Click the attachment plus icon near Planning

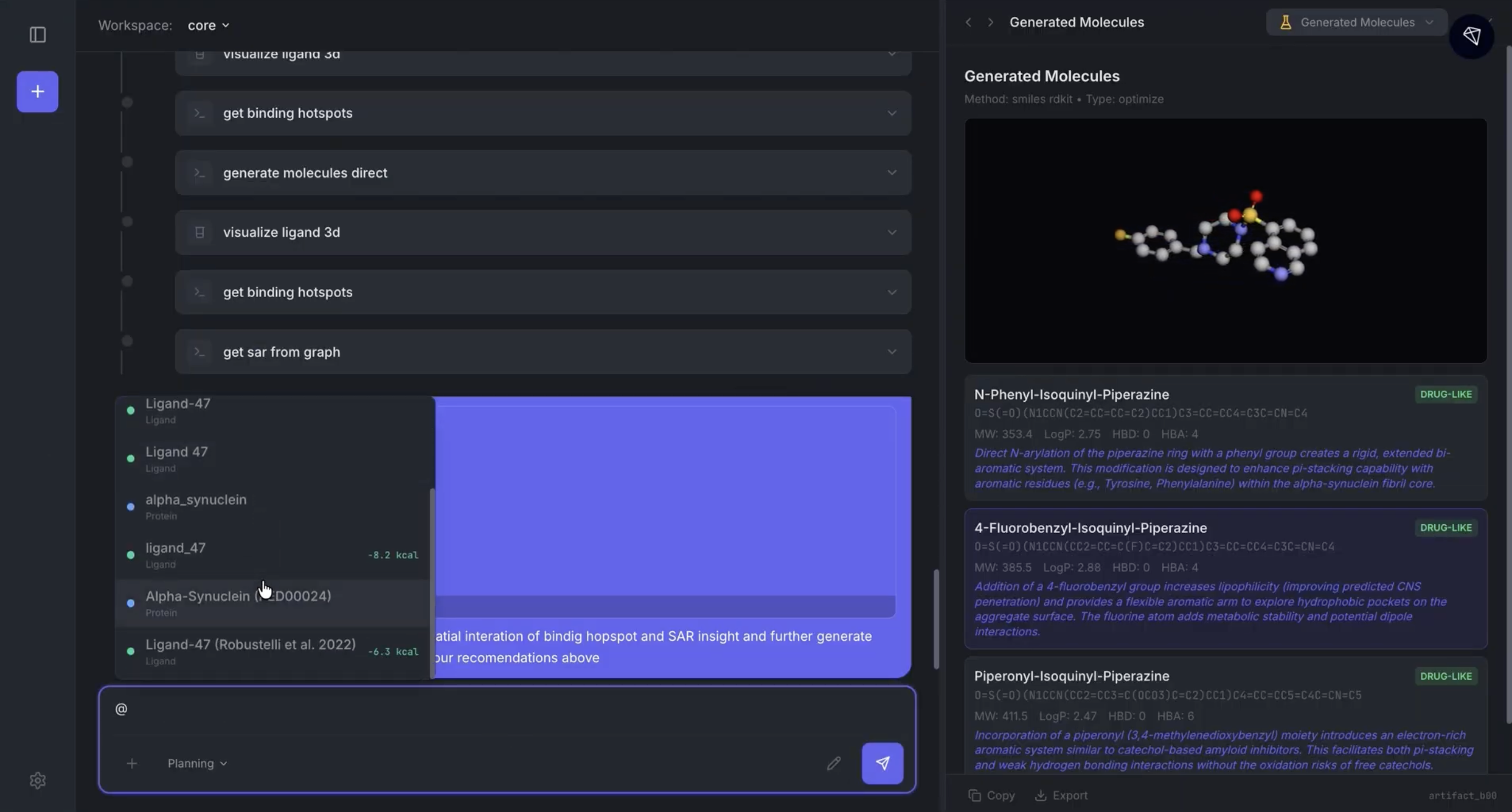point(131,763)
